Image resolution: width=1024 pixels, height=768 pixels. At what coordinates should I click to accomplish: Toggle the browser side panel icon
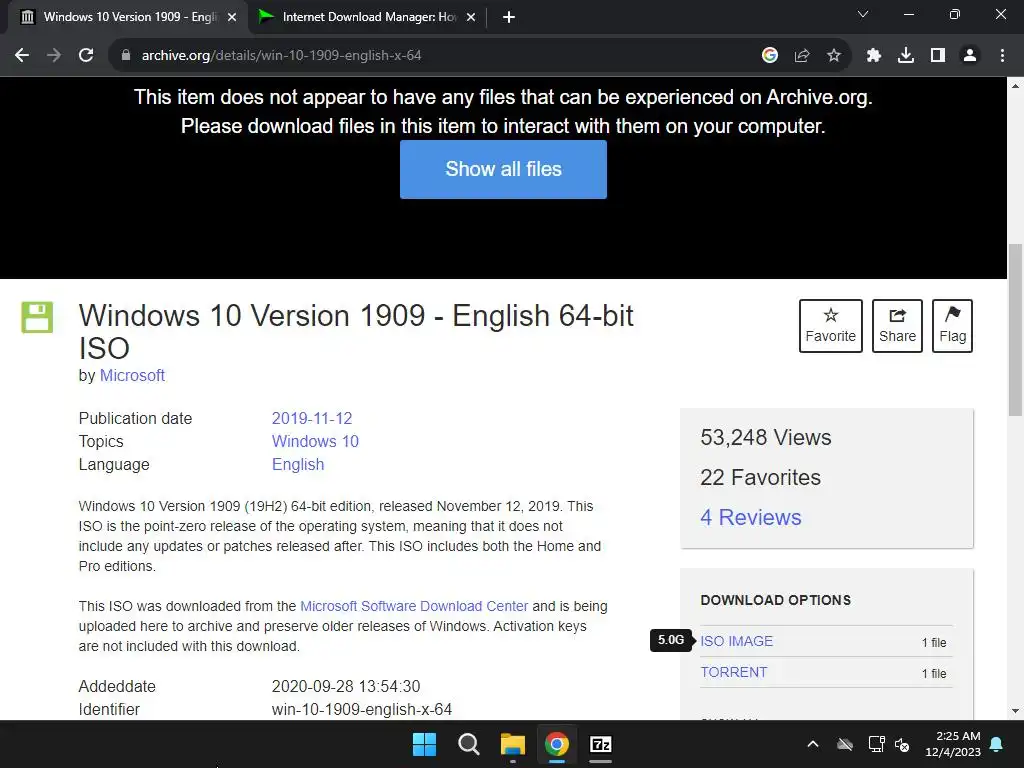[x=938, y=56]
